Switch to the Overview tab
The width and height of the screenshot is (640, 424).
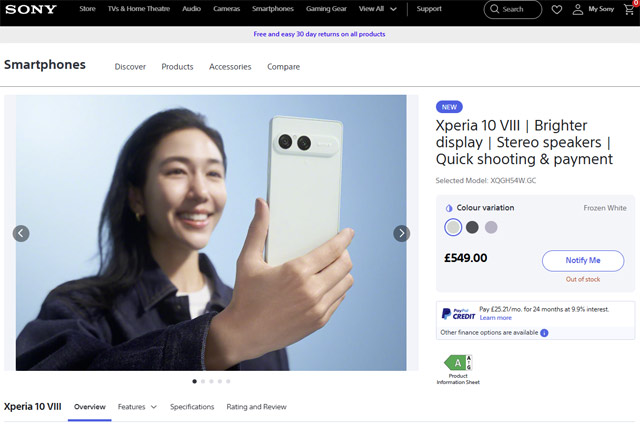point(90,407)
